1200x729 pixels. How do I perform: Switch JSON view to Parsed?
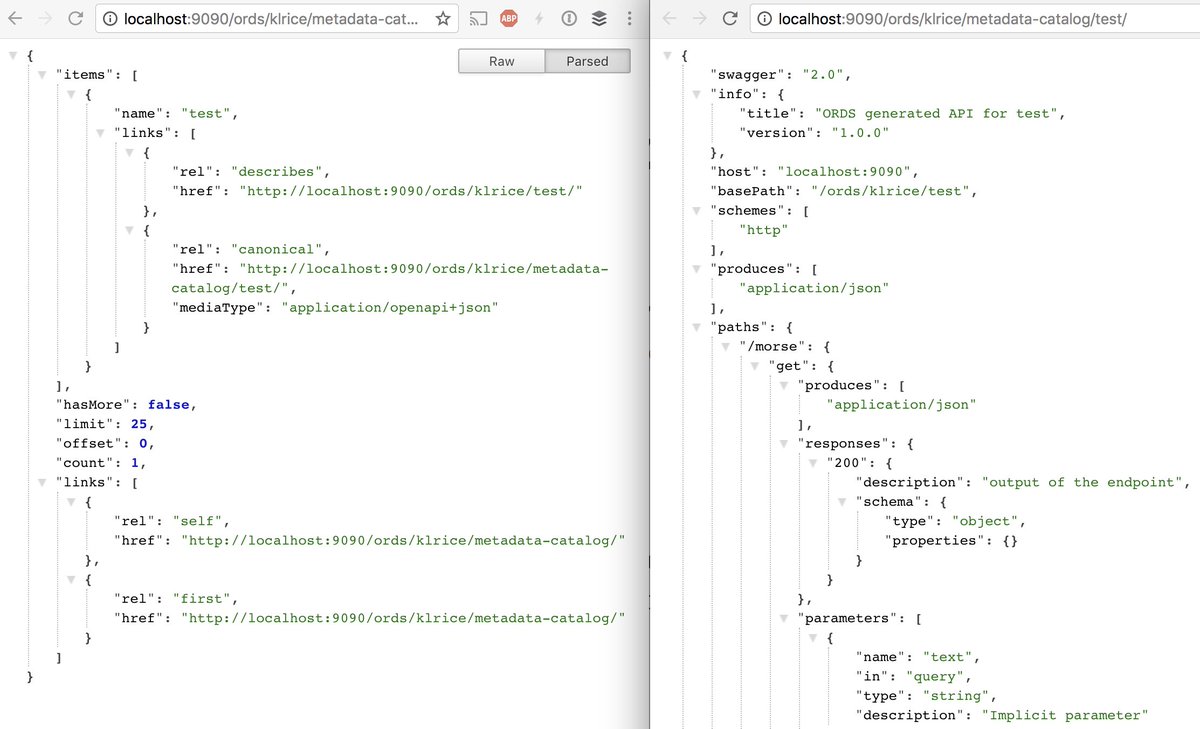(x=588, y=61)
